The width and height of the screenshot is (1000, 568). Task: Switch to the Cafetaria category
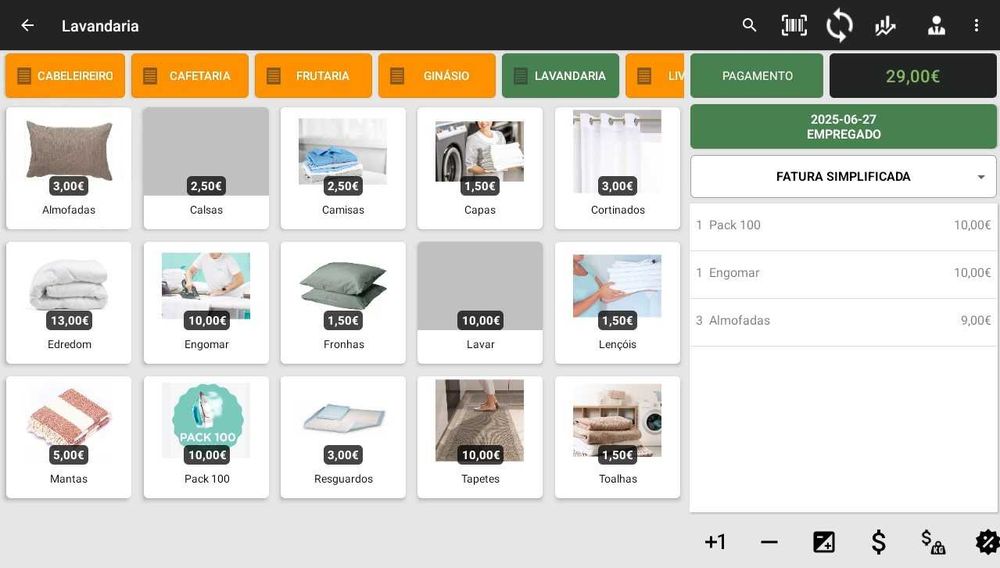pyautogui.click(x=190, y=76)
